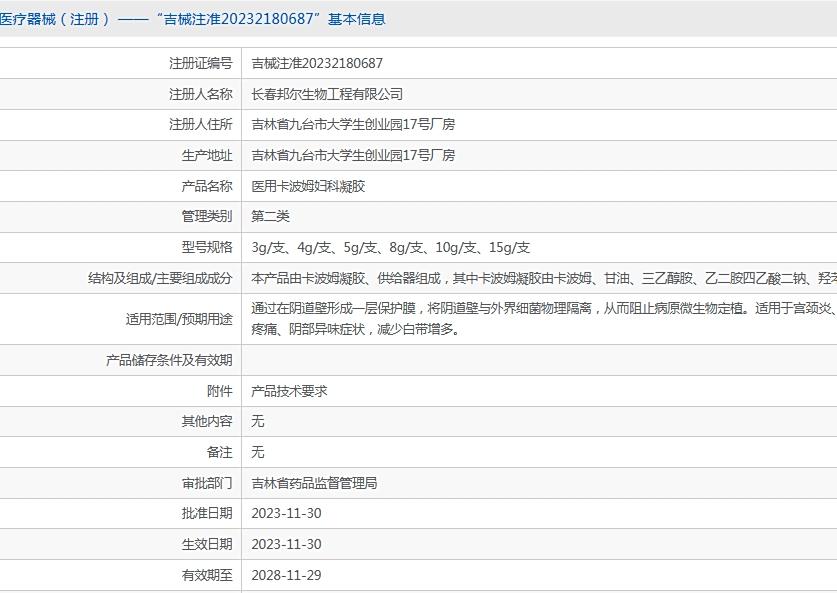The image size is (837, 593).
Task: Click the 审批部门 label
Action: (207, 483)
